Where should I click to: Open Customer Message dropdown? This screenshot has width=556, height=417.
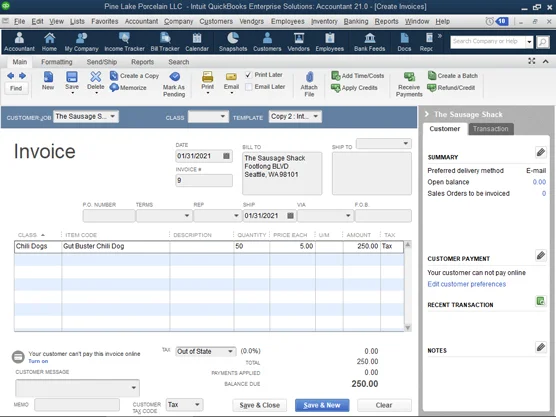(134, 388)
